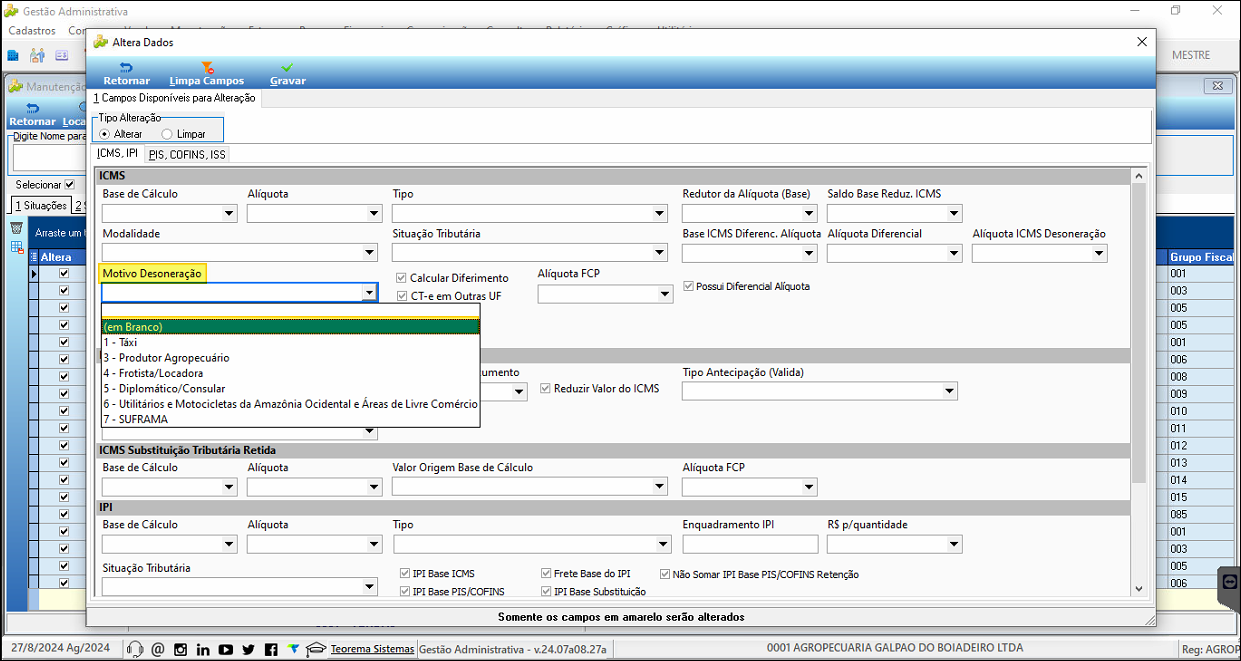
Task: Open Valor Origem Base de Cálculo dropdown
Action: 659,487
